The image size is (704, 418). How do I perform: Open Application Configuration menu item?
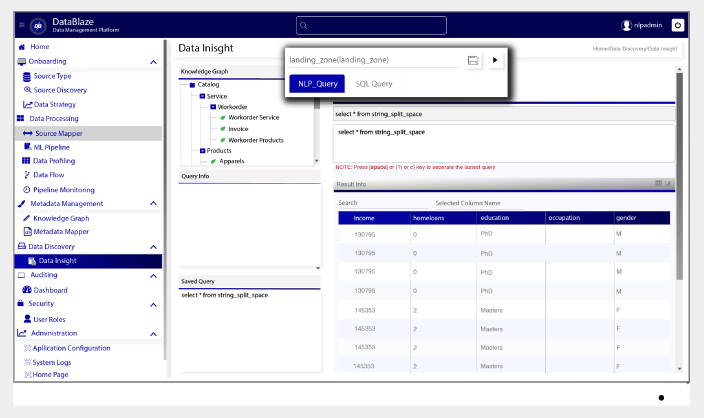point(71,348)
